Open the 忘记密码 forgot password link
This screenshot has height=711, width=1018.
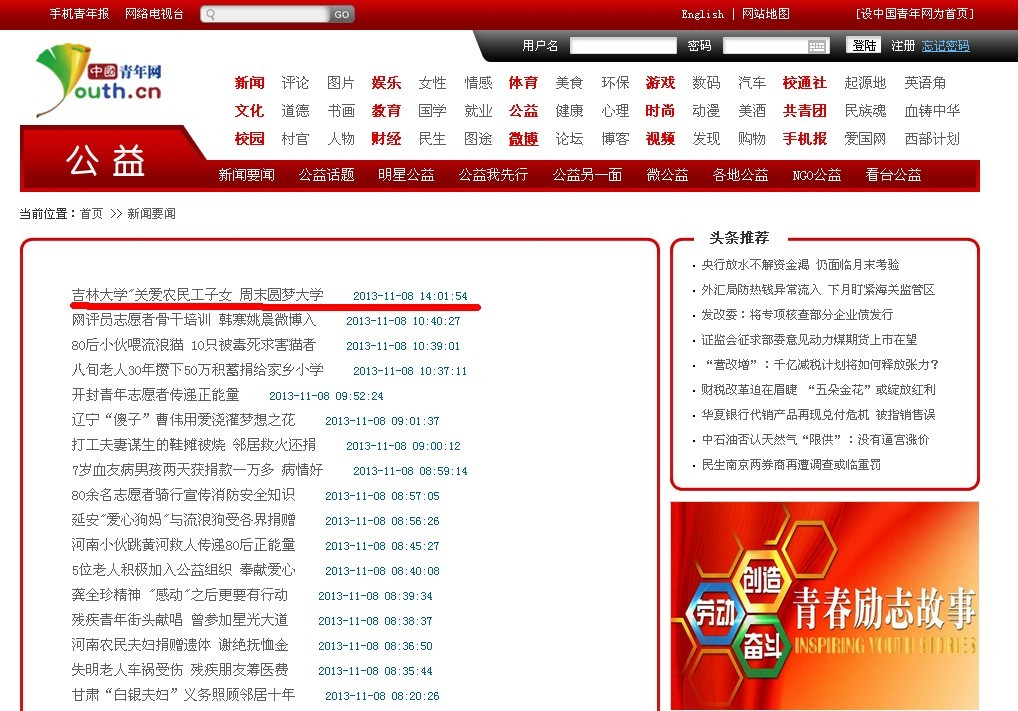(945, 46)
